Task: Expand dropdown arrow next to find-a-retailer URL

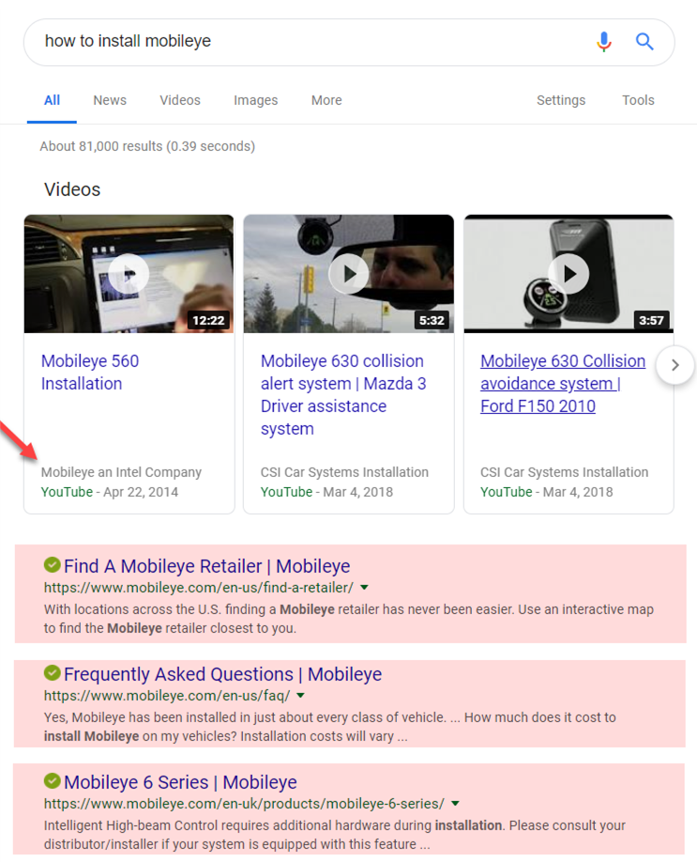Action: pos(364,588)
